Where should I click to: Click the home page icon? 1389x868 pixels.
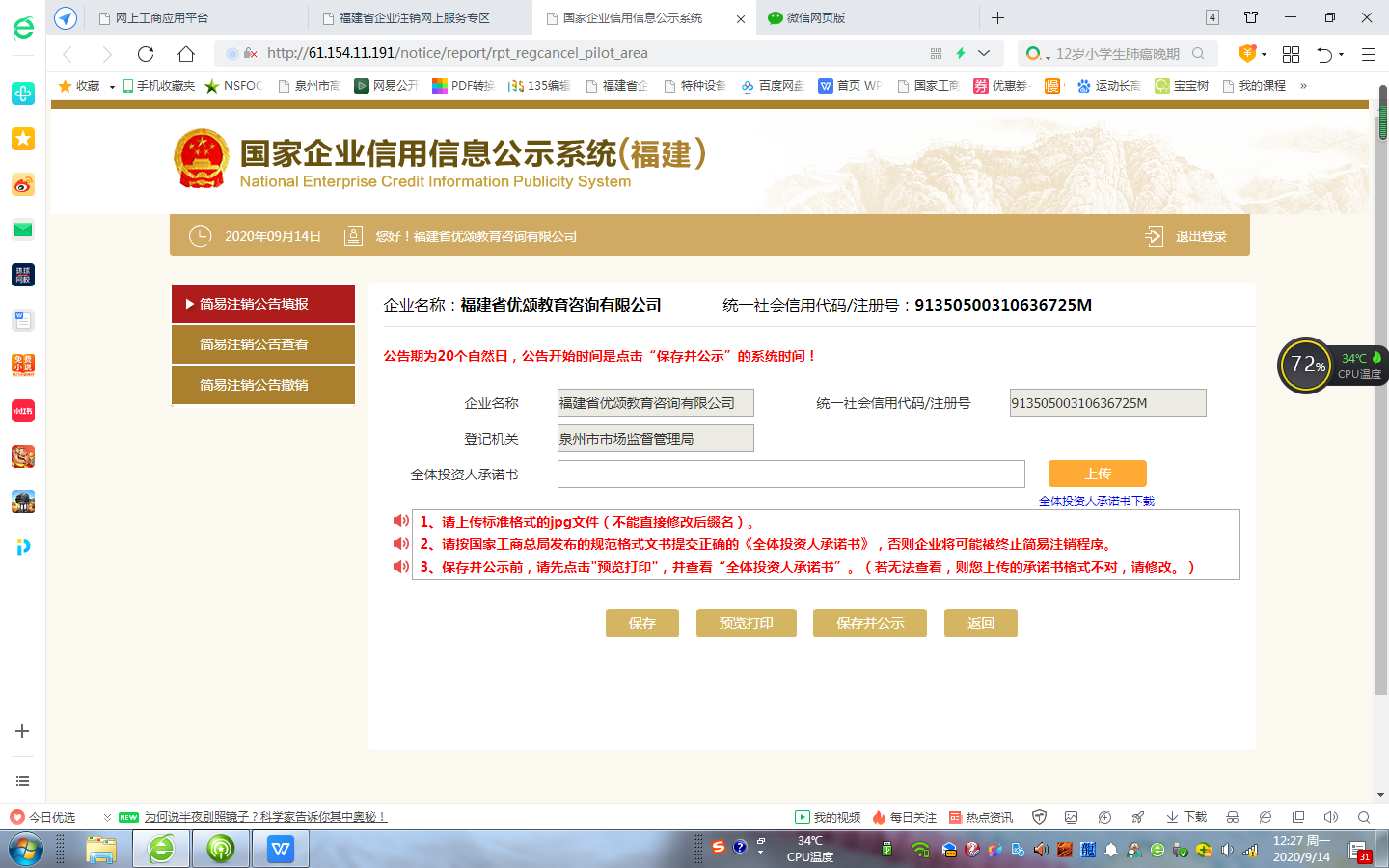click(186, 54)
